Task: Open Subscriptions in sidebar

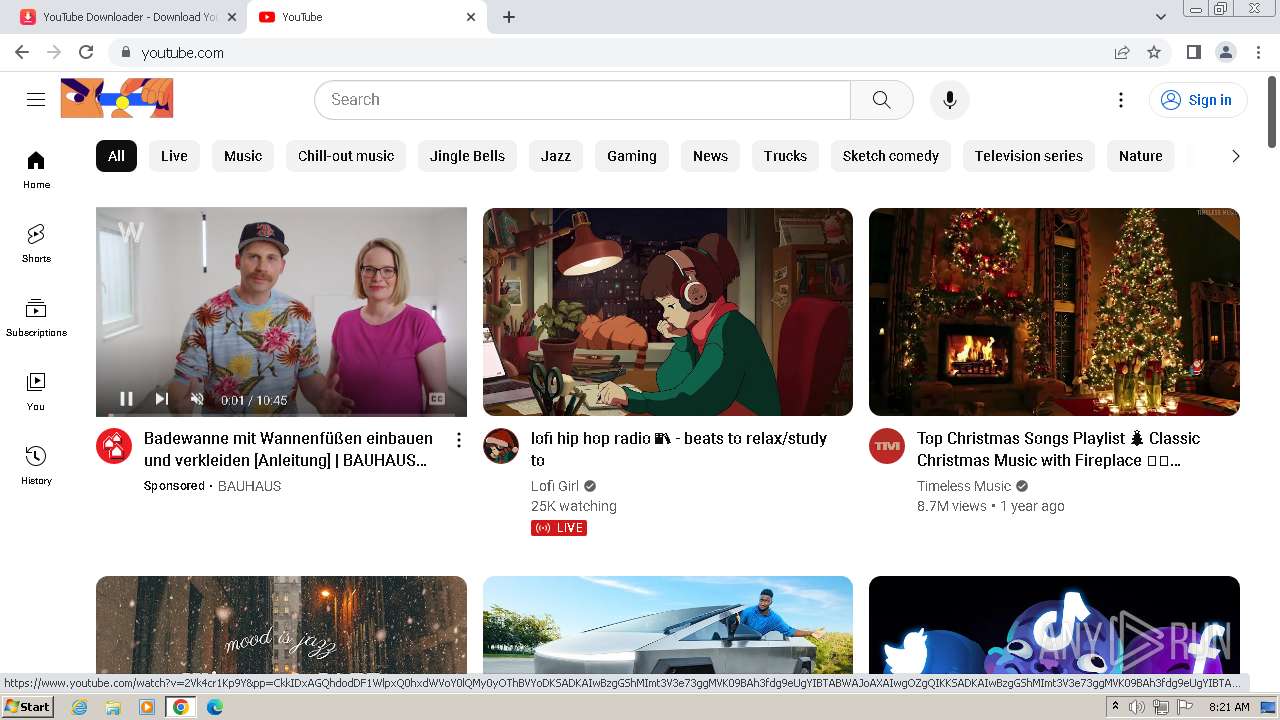Action: pyautogui.click(x=36, y=318)
